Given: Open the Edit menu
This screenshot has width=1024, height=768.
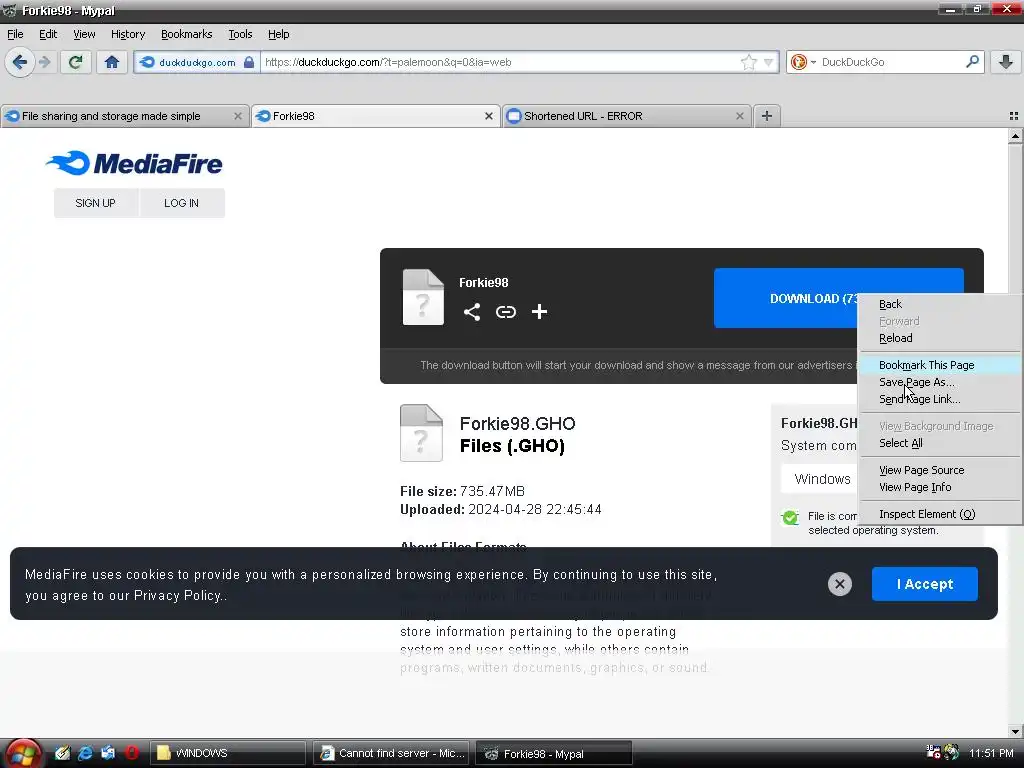Looking at the screenshot, I should coord(48,34).
